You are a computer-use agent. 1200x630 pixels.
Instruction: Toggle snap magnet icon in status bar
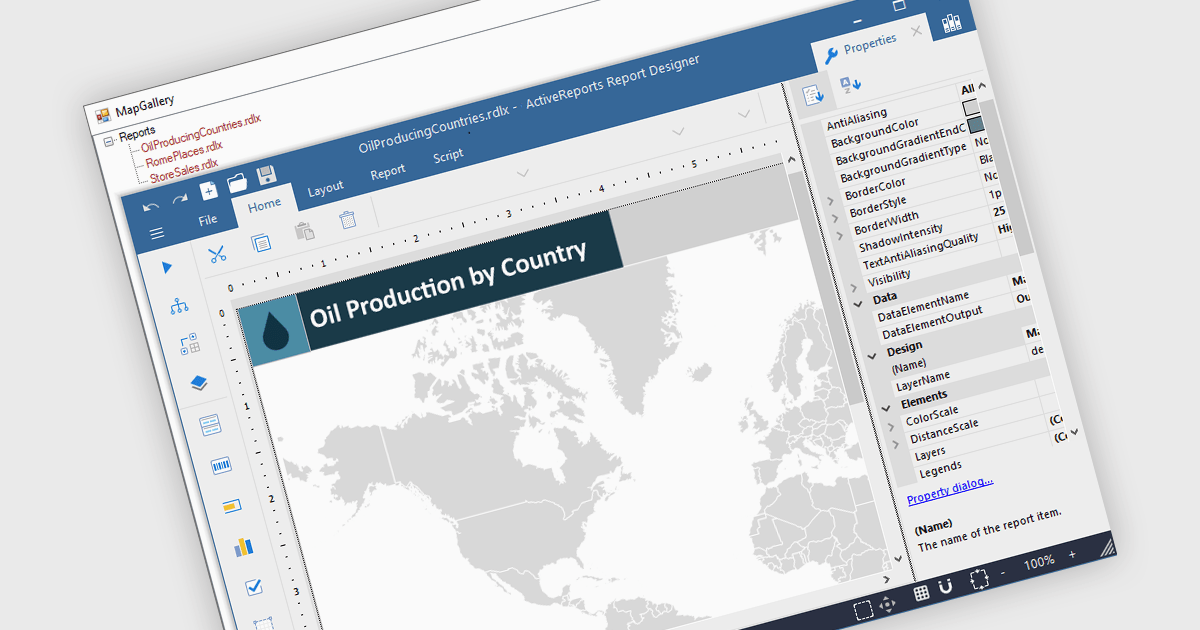click(x=946, y=587)
